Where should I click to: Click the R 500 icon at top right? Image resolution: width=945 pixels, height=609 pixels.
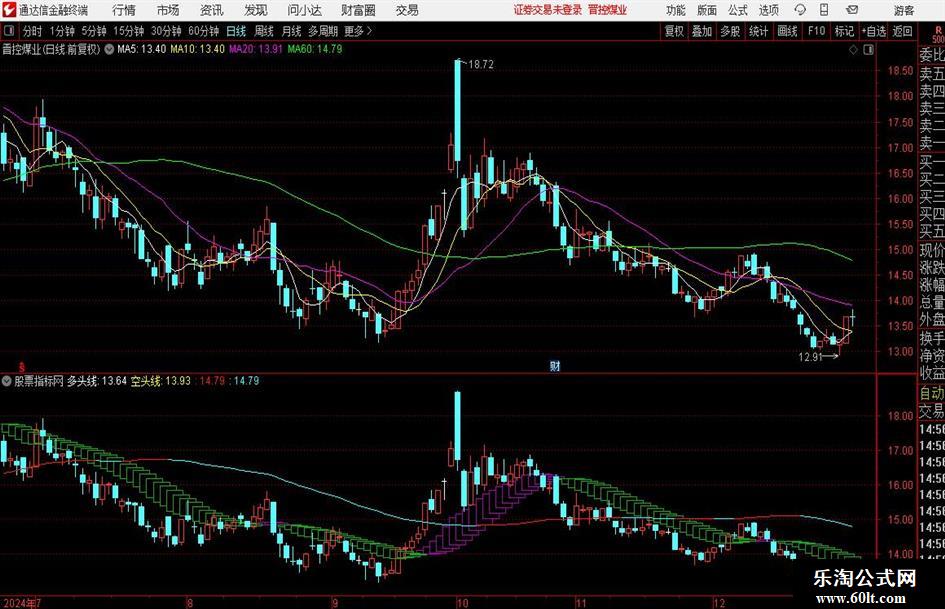tap(938, 34)
